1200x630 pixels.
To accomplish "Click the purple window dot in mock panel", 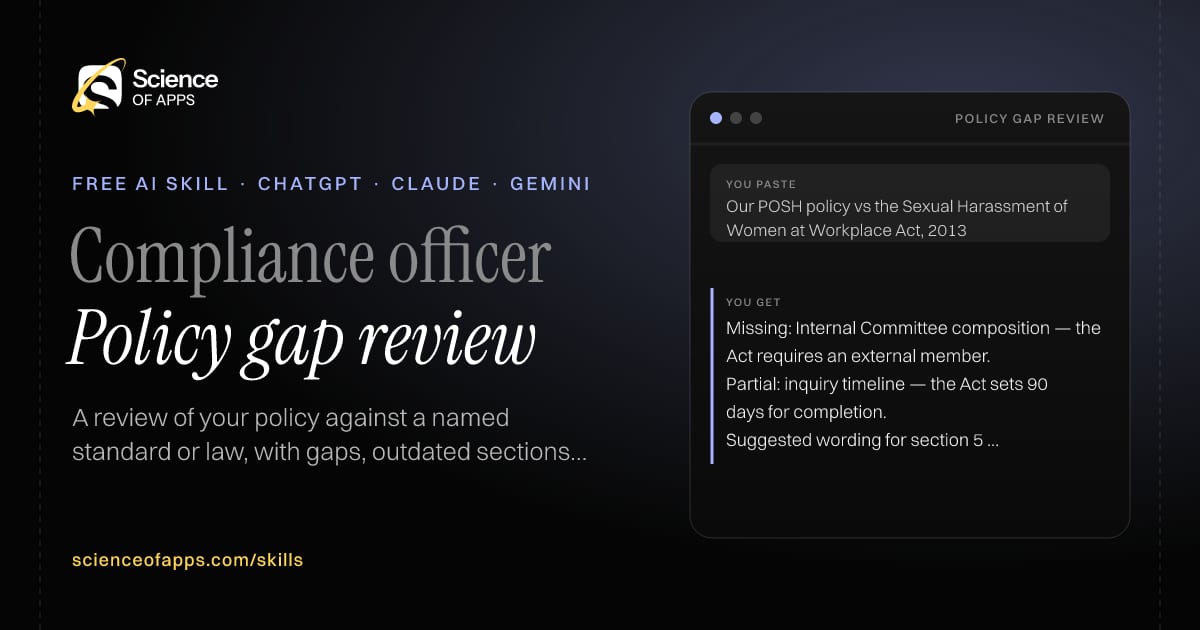I will (x=716, y=118).
